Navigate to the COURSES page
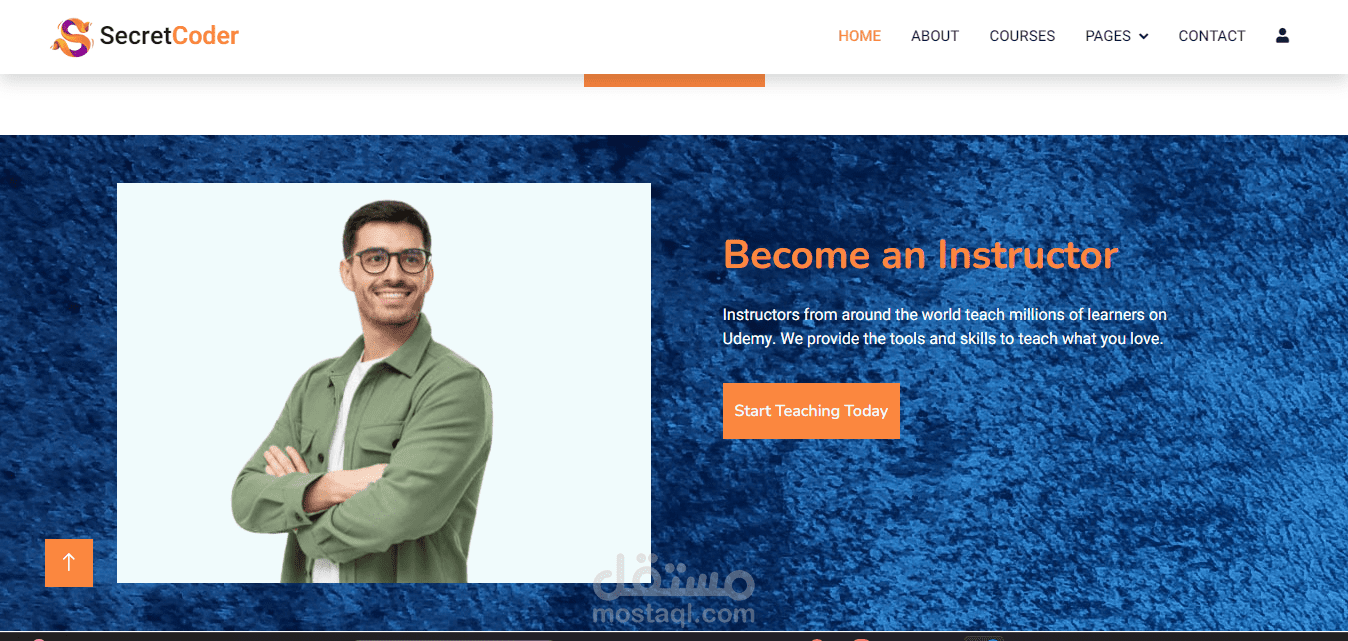The image size is (1348, 641). tap(1022, 36)
